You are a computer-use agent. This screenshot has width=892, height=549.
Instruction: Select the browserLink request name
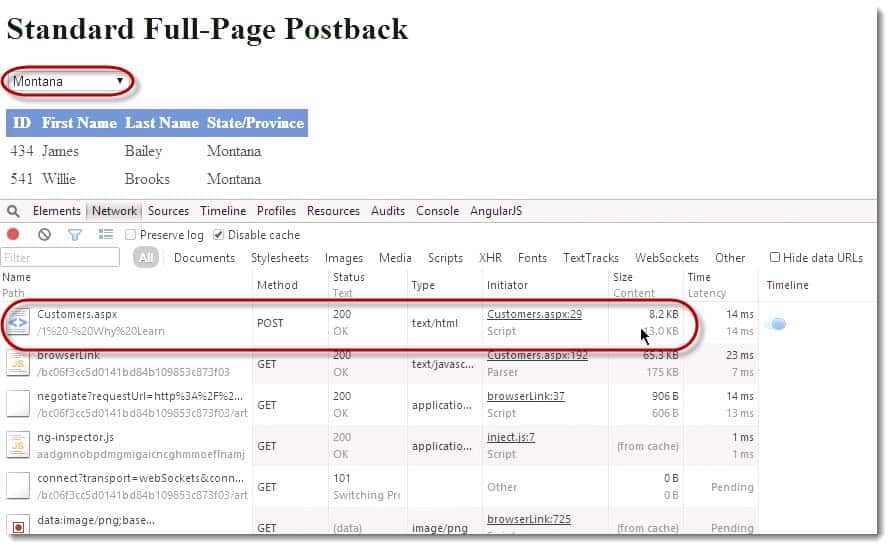(68, 355)
